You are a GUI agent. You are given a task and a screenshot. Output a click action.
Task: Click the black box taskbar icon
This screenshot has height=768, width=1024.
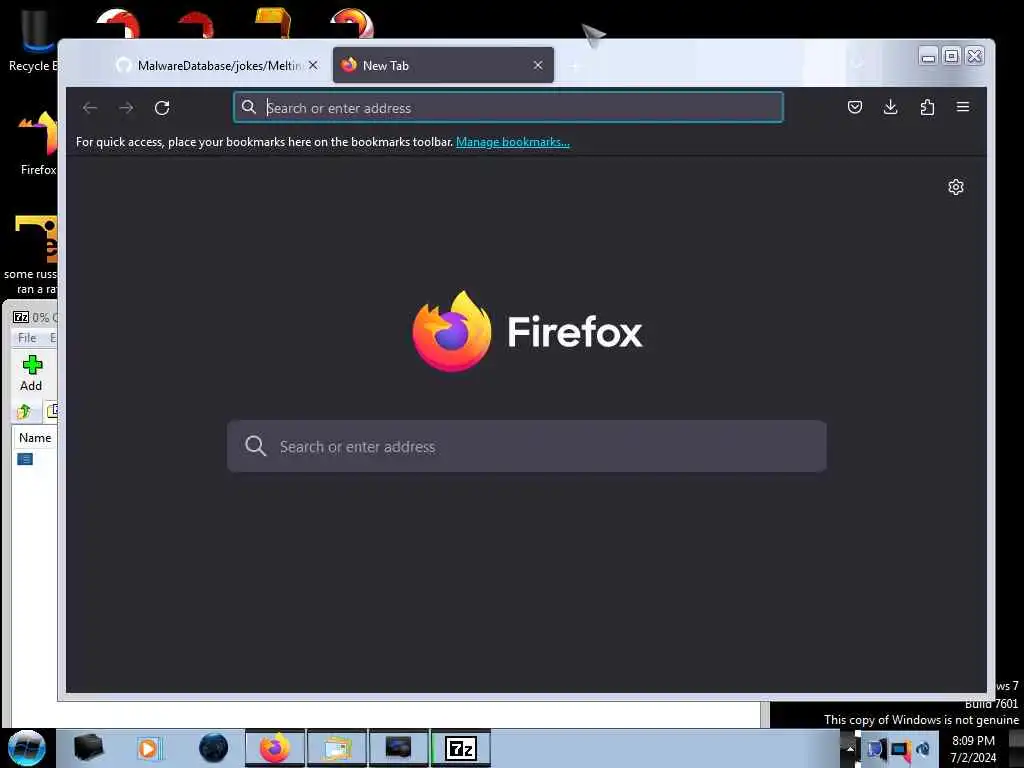tap(88, 748)
